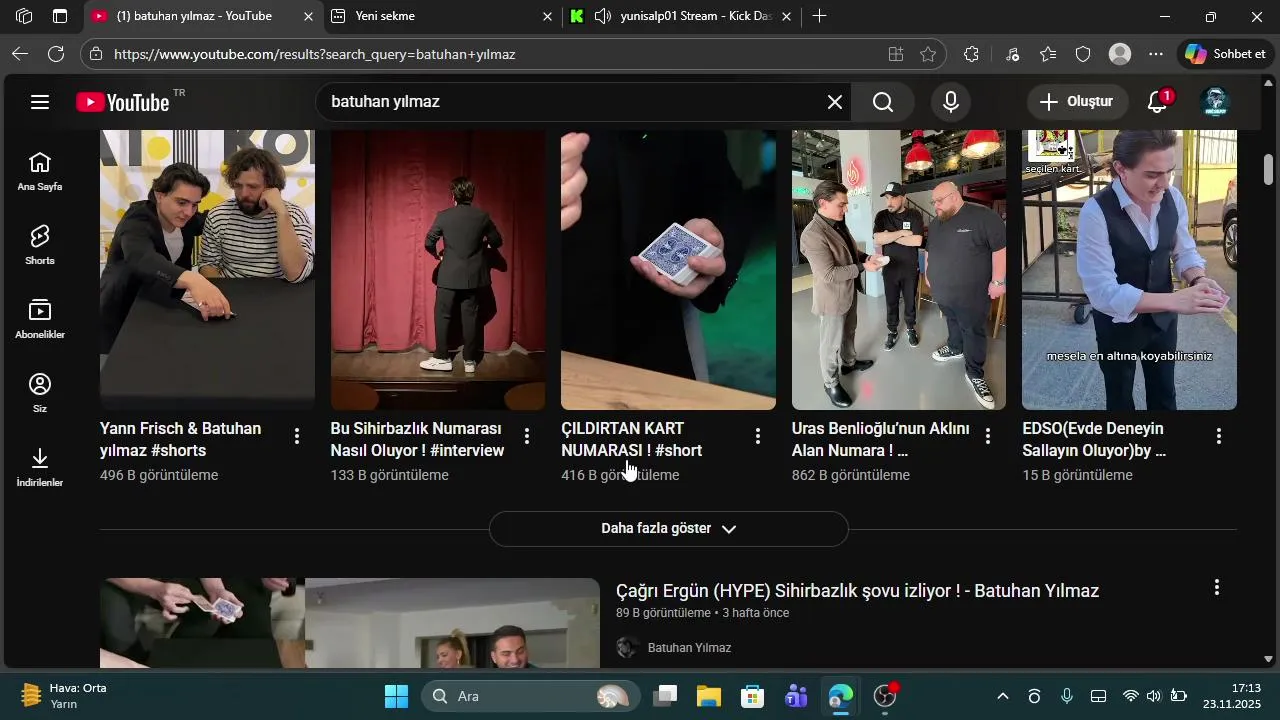Open the Edge profile icon in the toolbar
The image size is (1280, 720).
1120,54
